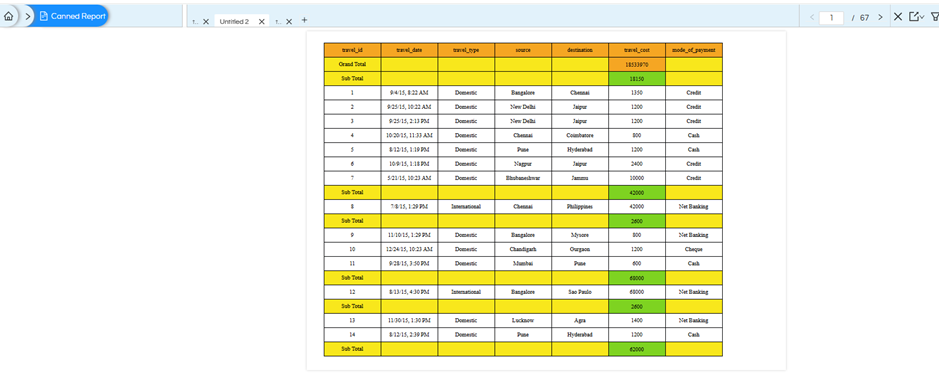
Task: Select date cell 9/28/15, 3:50 PM
Action: pos(409,263)
